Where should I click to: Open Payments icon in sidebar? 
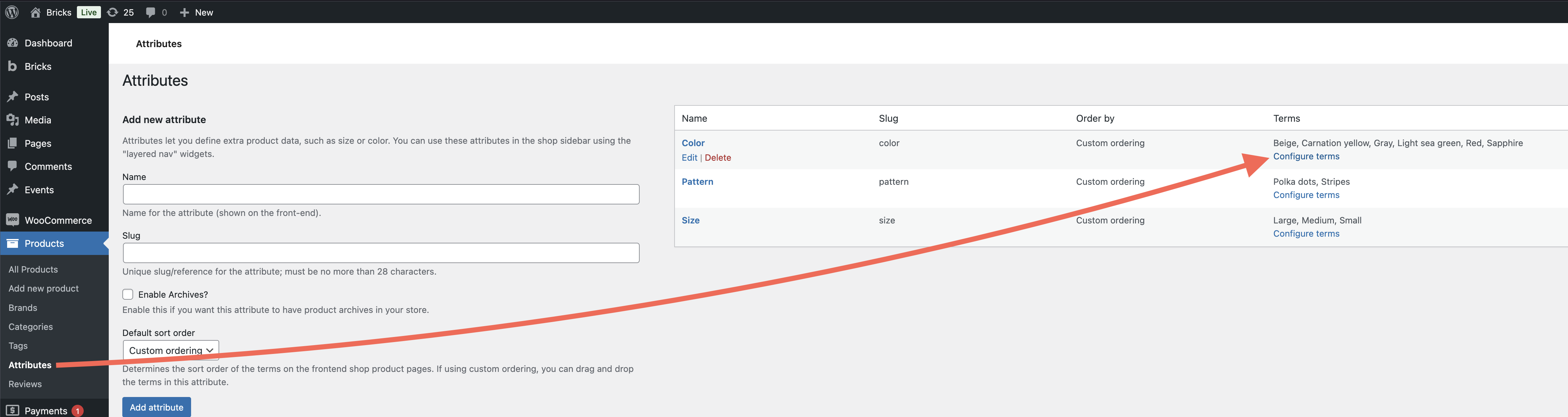[12, 410]
